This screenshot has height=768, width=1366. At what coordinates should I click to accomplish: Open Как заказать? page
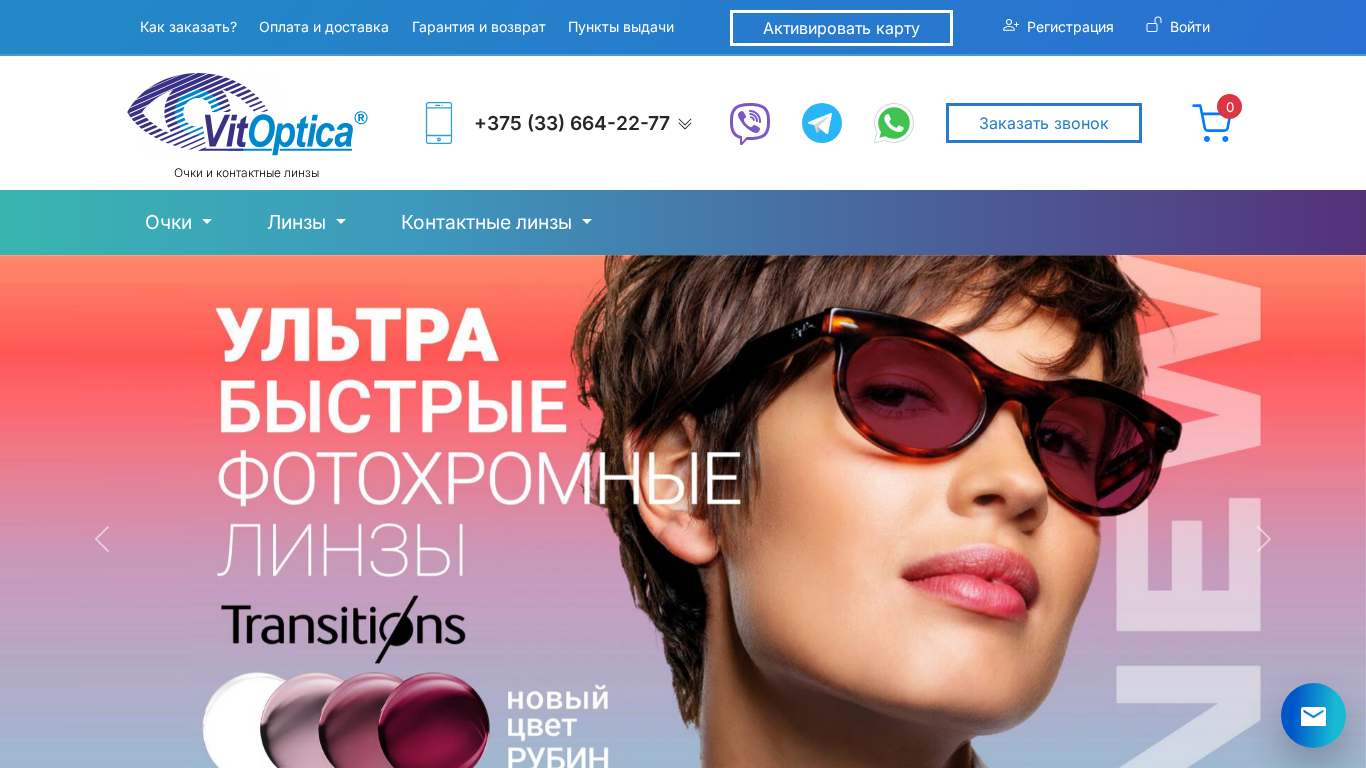(x=188, y=27)
